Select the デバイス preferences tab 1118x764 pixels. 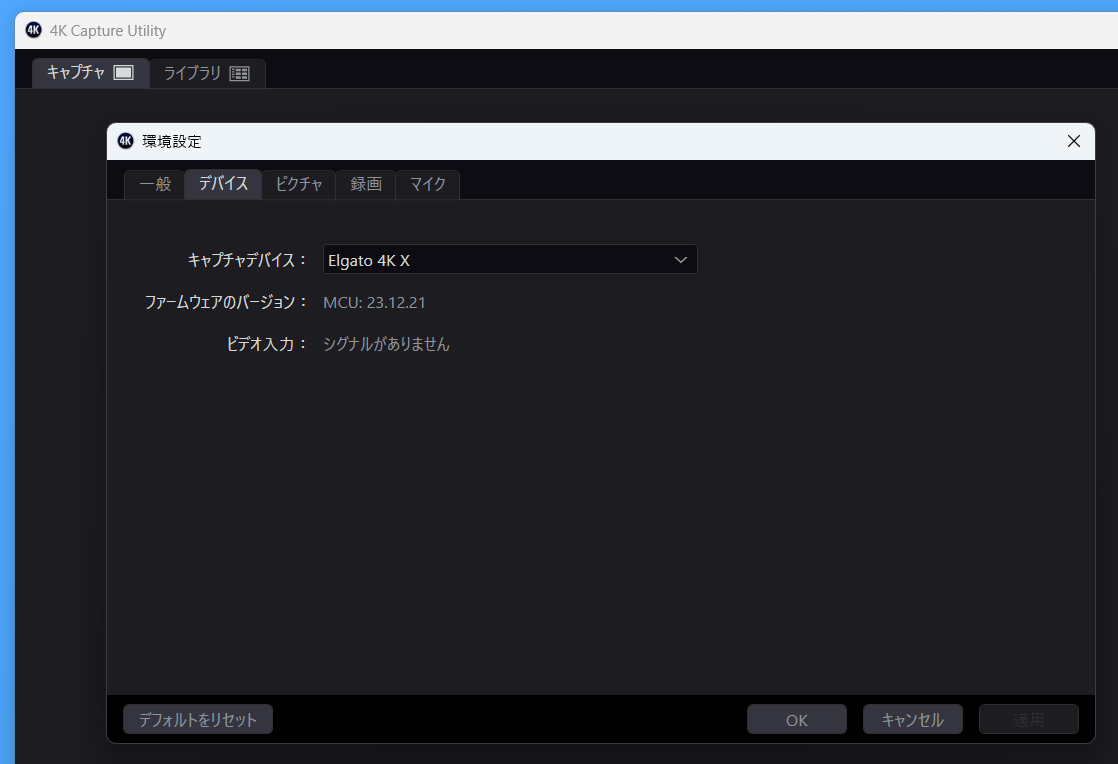223,184
